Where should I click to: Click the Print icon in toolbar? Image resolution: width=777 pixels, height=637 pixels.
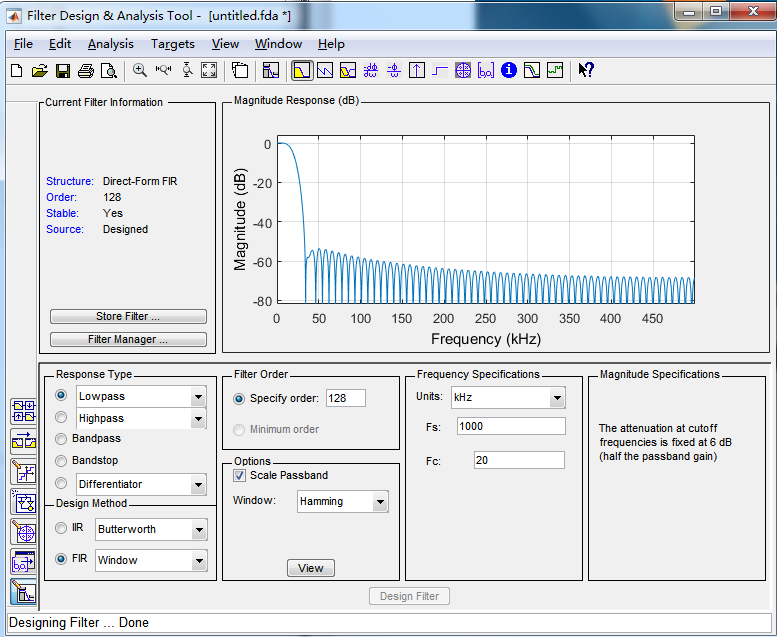tap(86, 70)
